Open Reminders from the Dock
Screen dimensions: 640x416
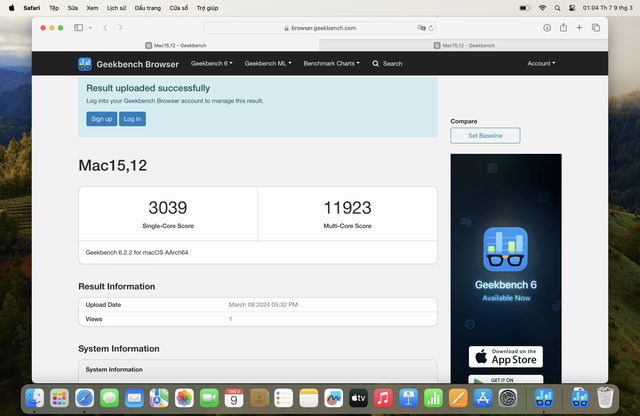coord(284,398)
